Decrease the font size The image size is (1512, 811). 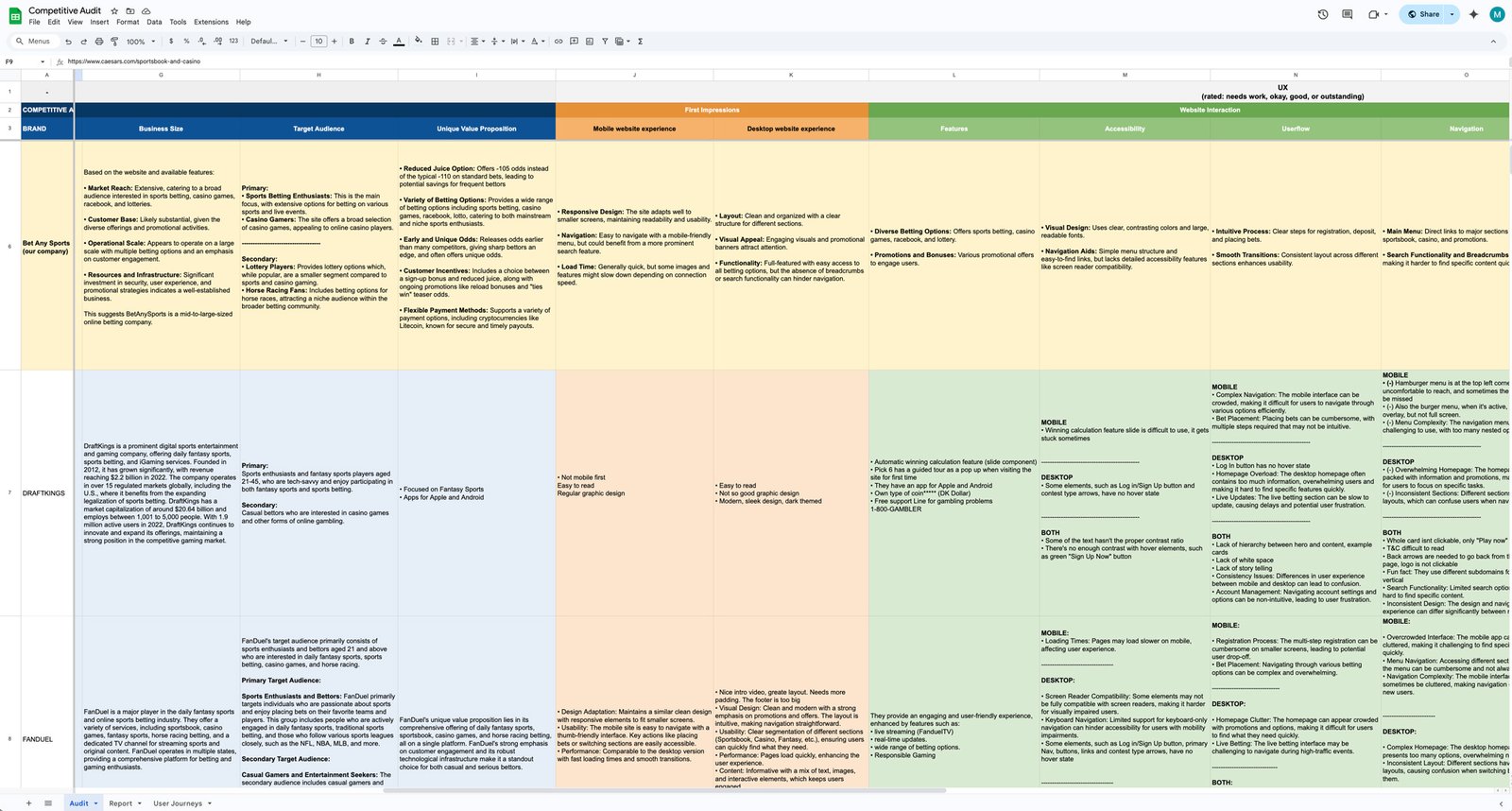click(303, 42)
